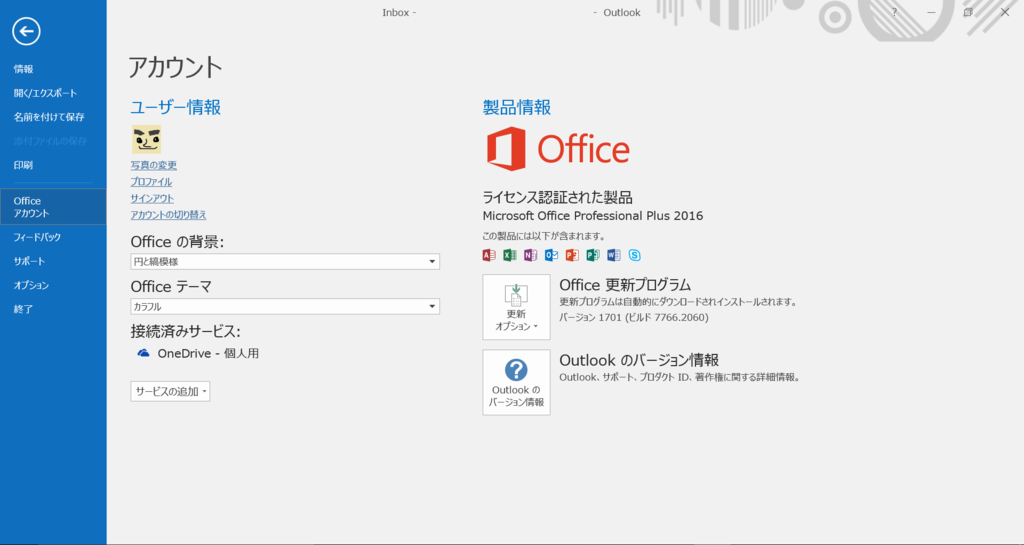
Task: Click the バージョン 1701 build text
Action: (x=634, y=318)
